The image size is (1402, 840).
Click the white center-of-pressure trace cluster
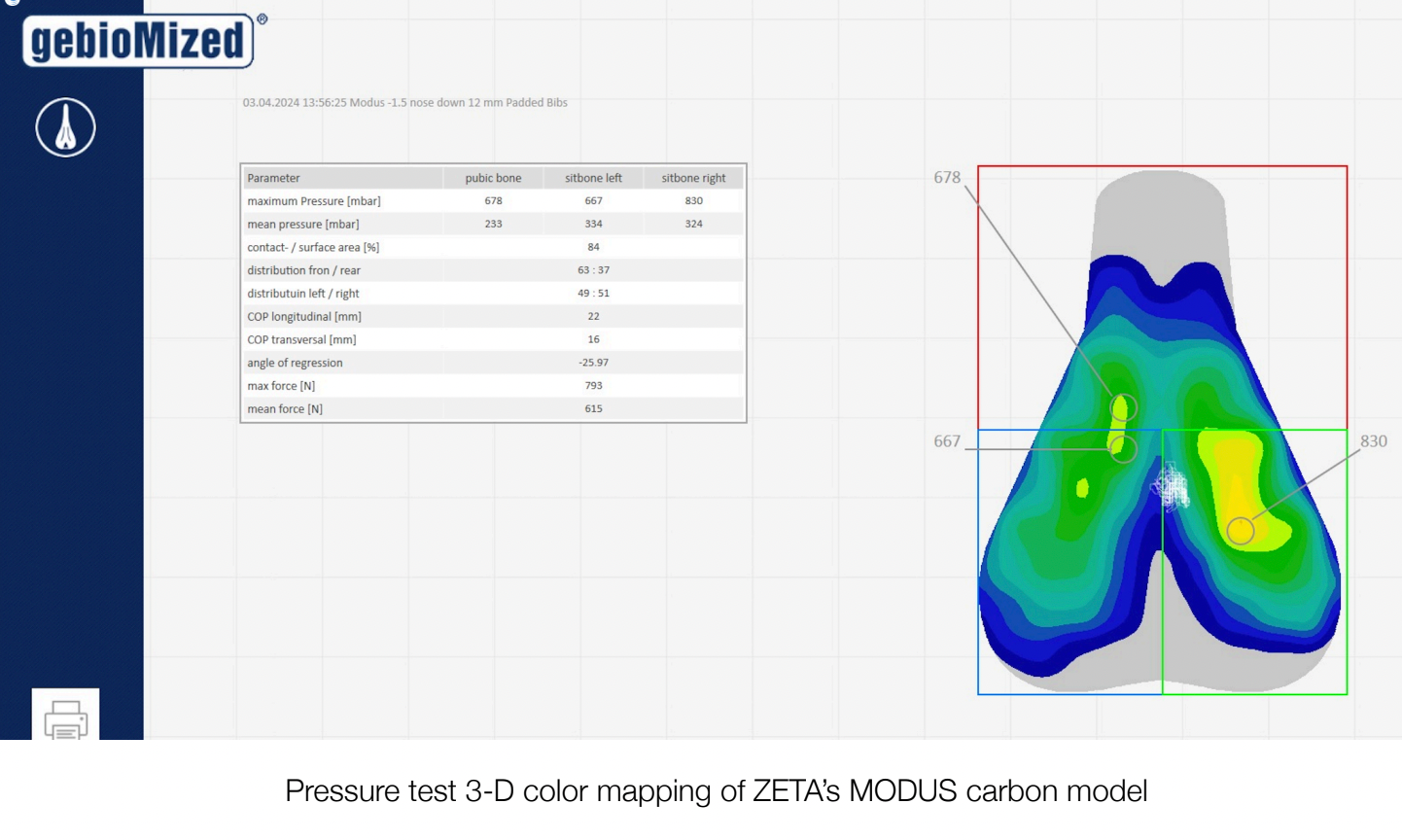pyautogui.click(x=1172, y=486)
